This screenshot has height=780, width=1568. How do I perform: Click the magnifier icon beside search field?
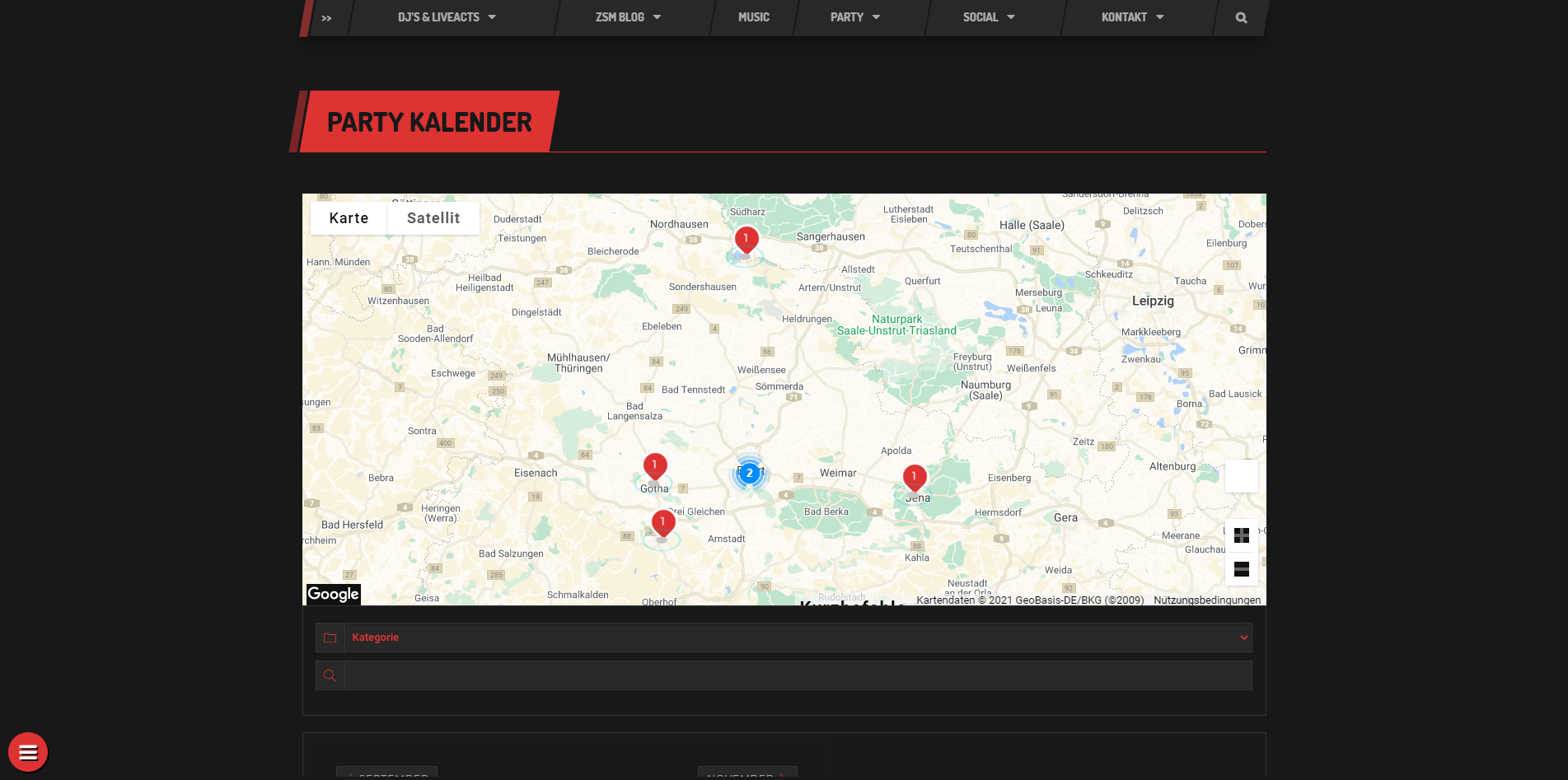click(x=330, y=675)
